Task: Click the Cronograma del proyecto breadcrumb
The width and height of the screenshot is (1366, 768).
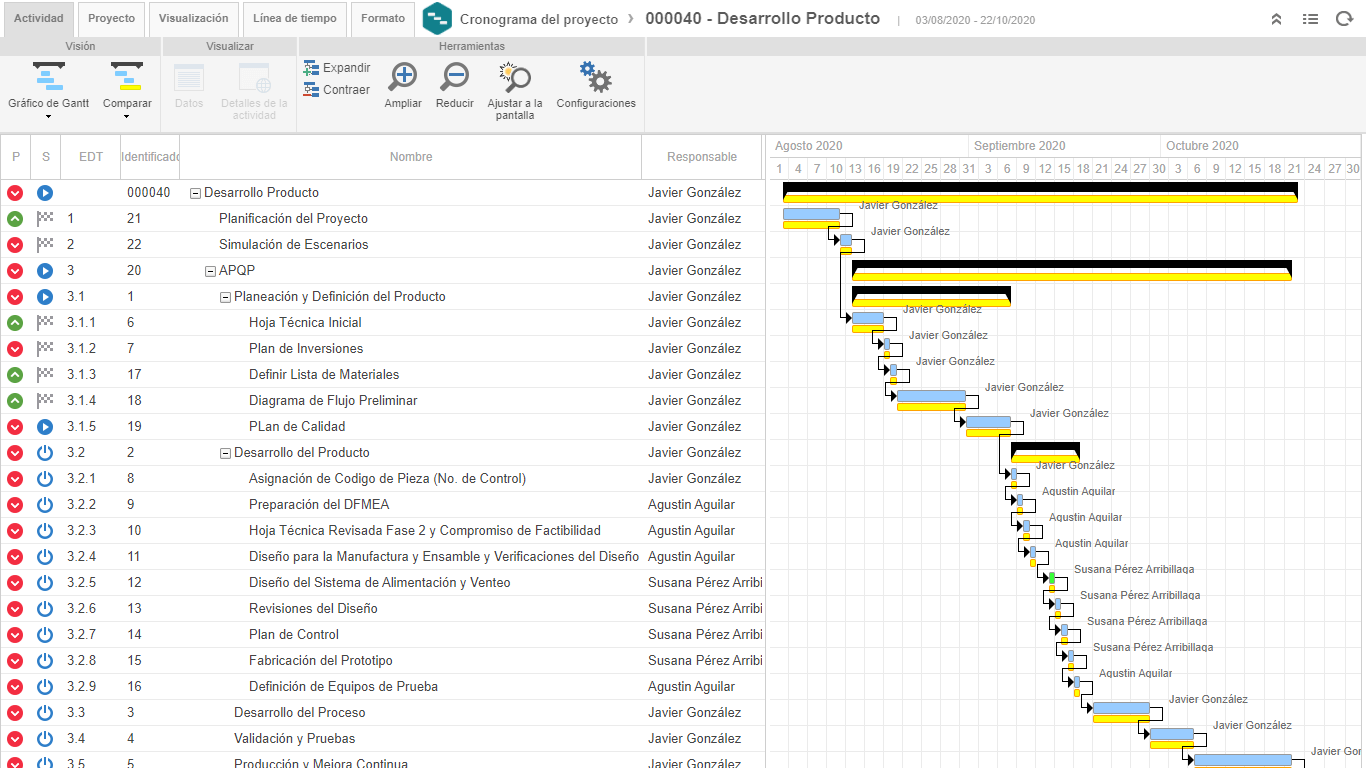Action: [539, 19]
